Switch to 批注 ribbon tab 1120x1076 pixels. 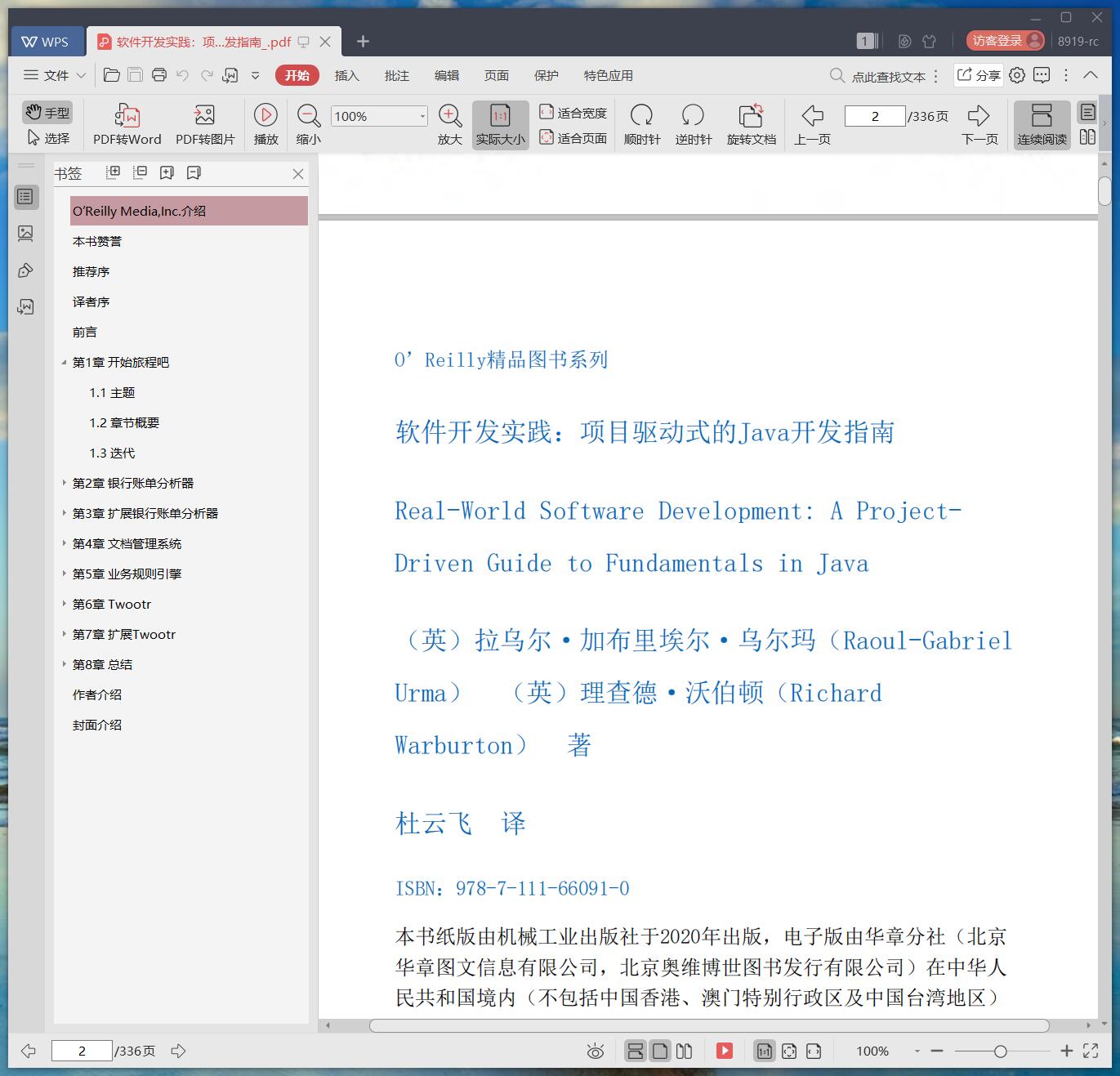[x=396, y=75]
